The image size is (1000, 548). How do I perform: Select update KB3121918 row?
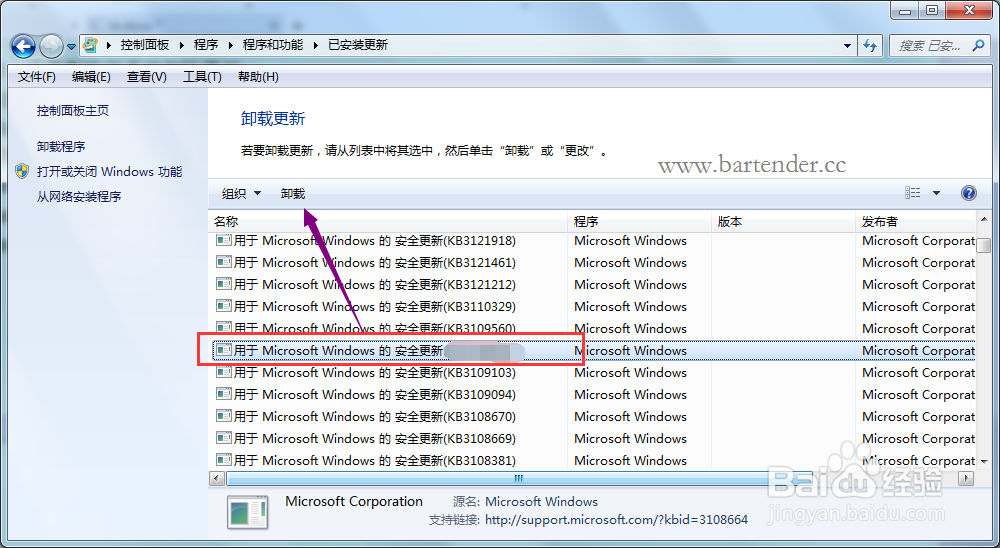[x=593, y=241]
